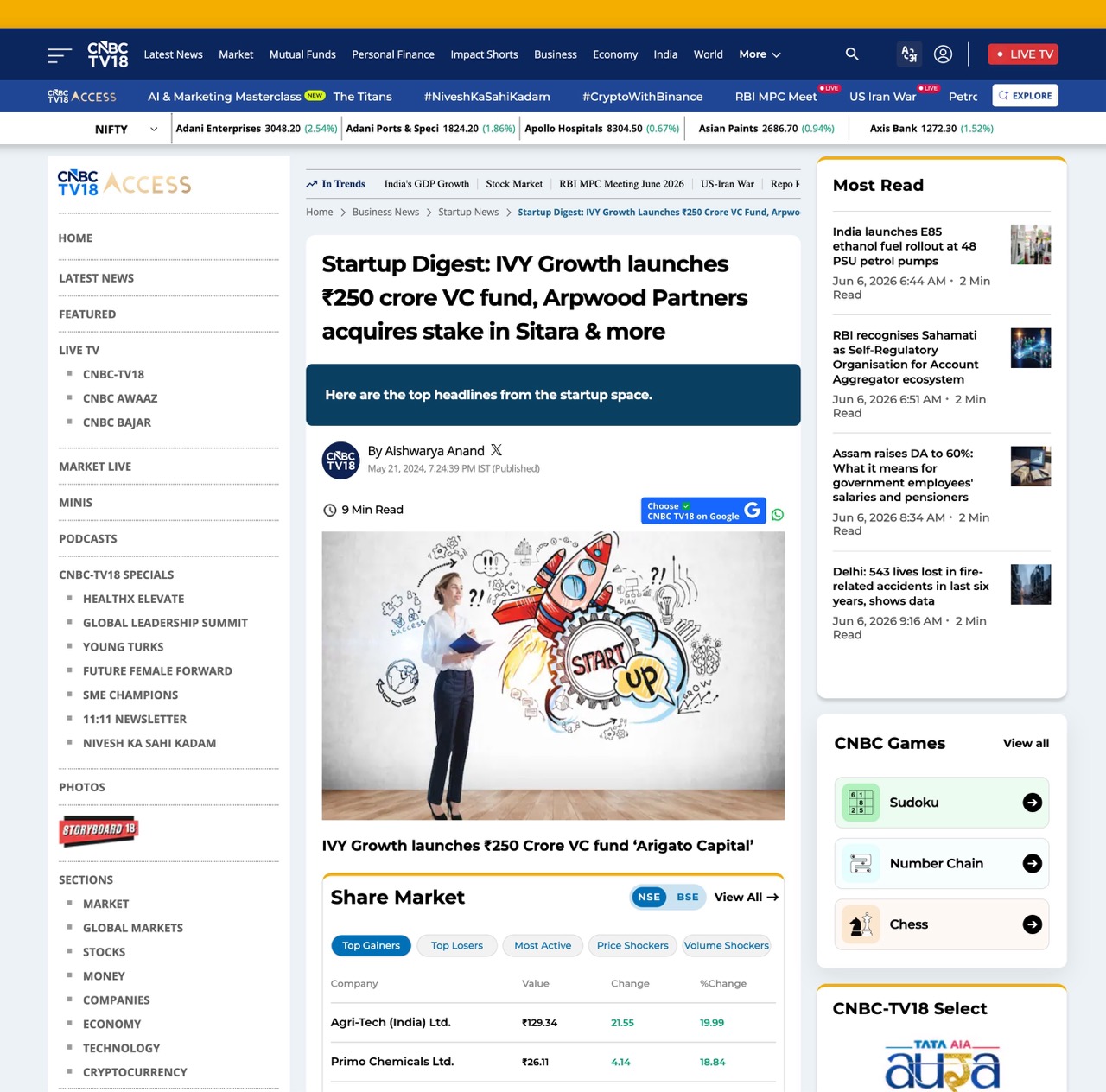Click the Sudoku arrow icon

pos(1033,803)
